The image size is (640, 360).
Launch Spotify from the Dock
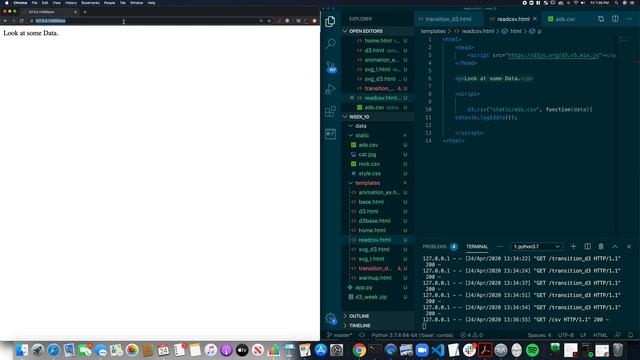[x=532, y=350]
